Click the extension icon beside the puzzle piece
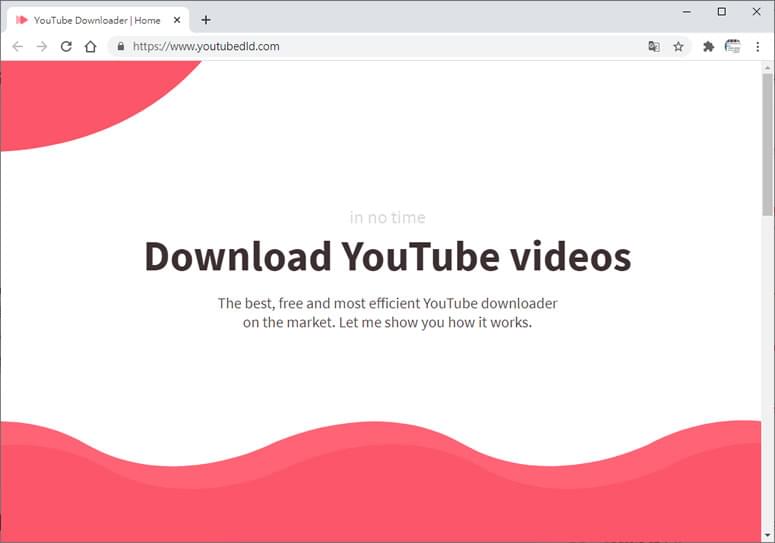Viewport: 775px width, 543px height. coord(732,46)
